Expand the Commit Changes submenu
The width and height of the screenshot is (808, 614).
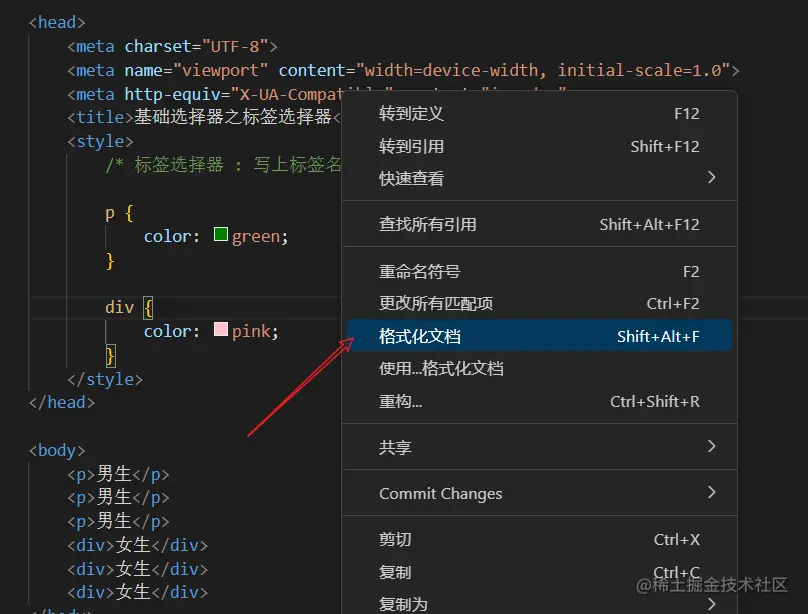[x=441, y=493]
